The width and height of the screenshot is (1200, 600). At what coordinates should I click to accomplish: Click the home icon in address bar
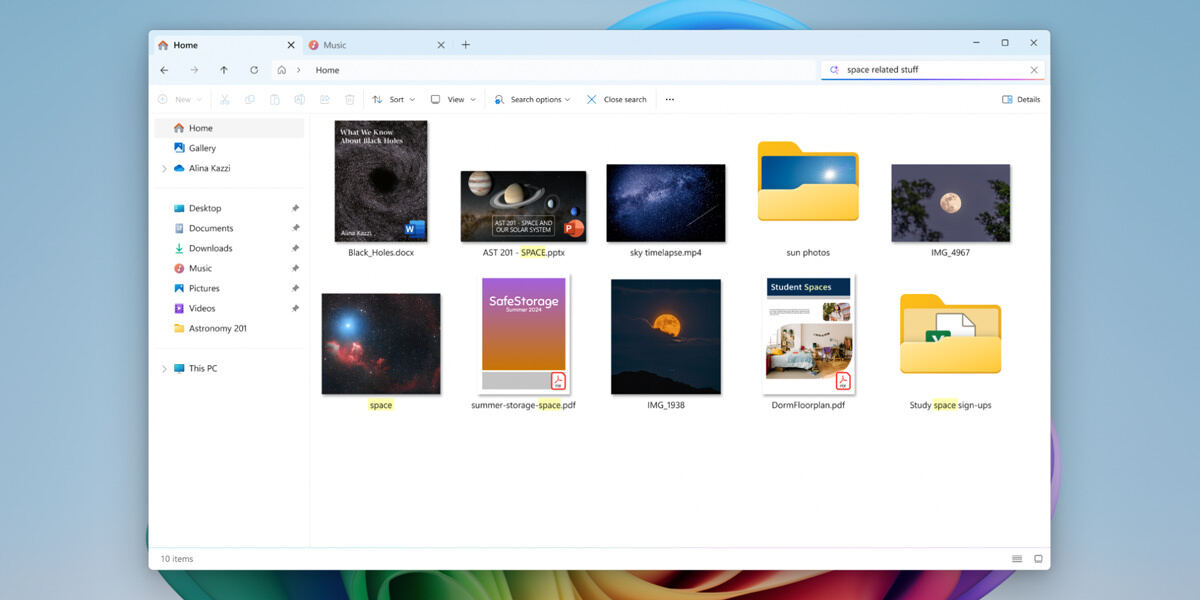pyautogui.click(x=282, y=70)
